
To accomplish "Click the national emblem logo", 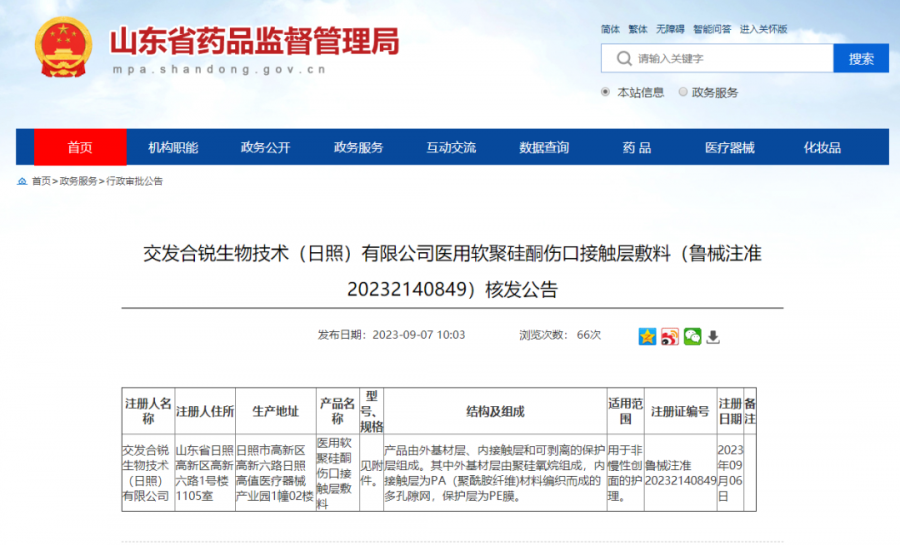I will pyautogui.click(x=63, y=47).
